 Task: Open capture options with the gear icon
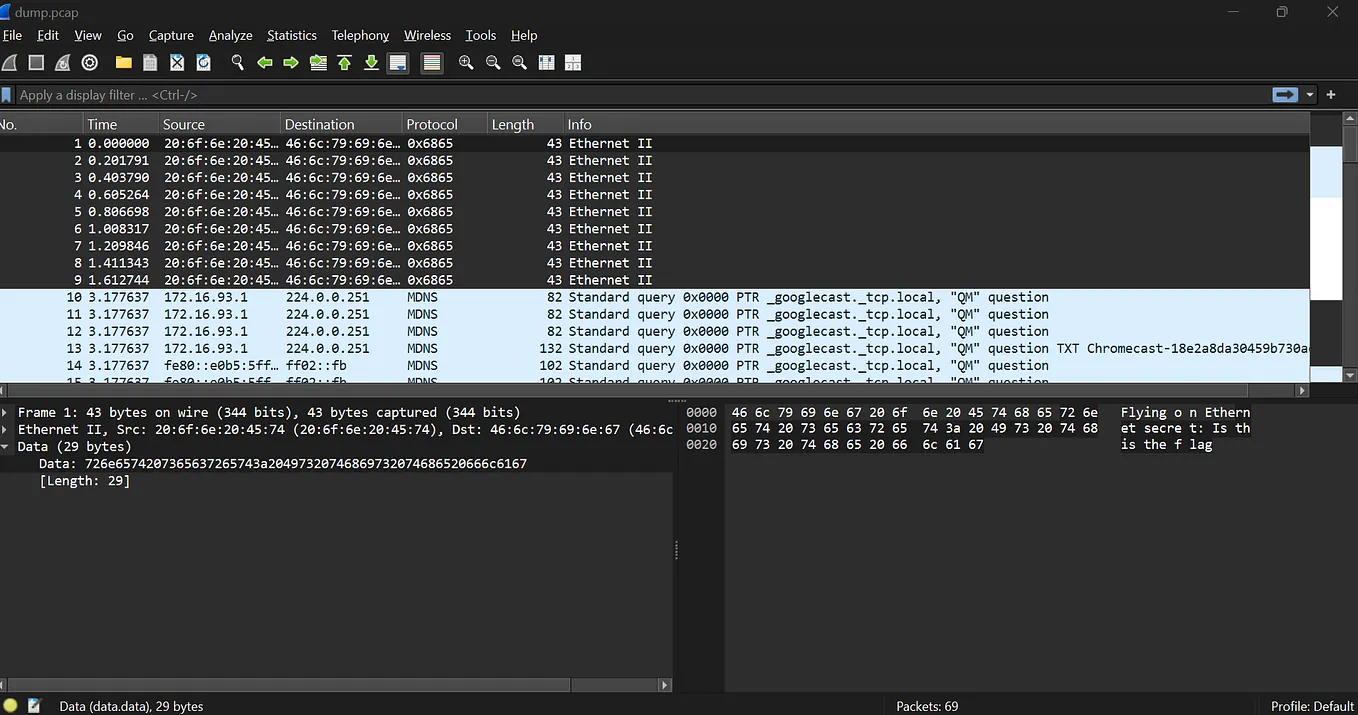pyautogui.click(x=89, y=62)
